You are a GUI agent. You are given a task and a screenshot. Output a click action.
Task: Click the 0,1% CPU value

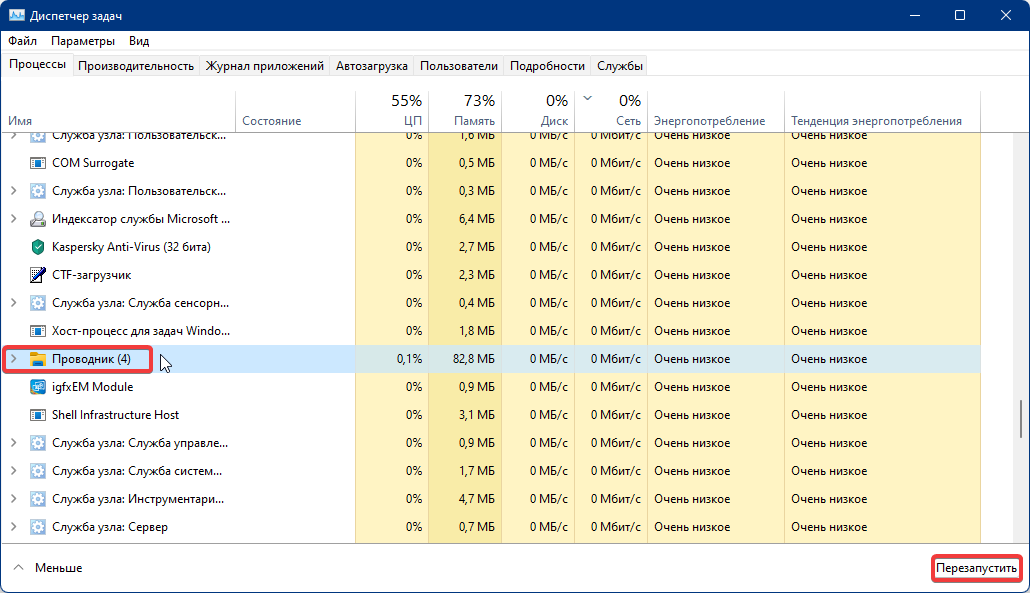click(409, 359)
